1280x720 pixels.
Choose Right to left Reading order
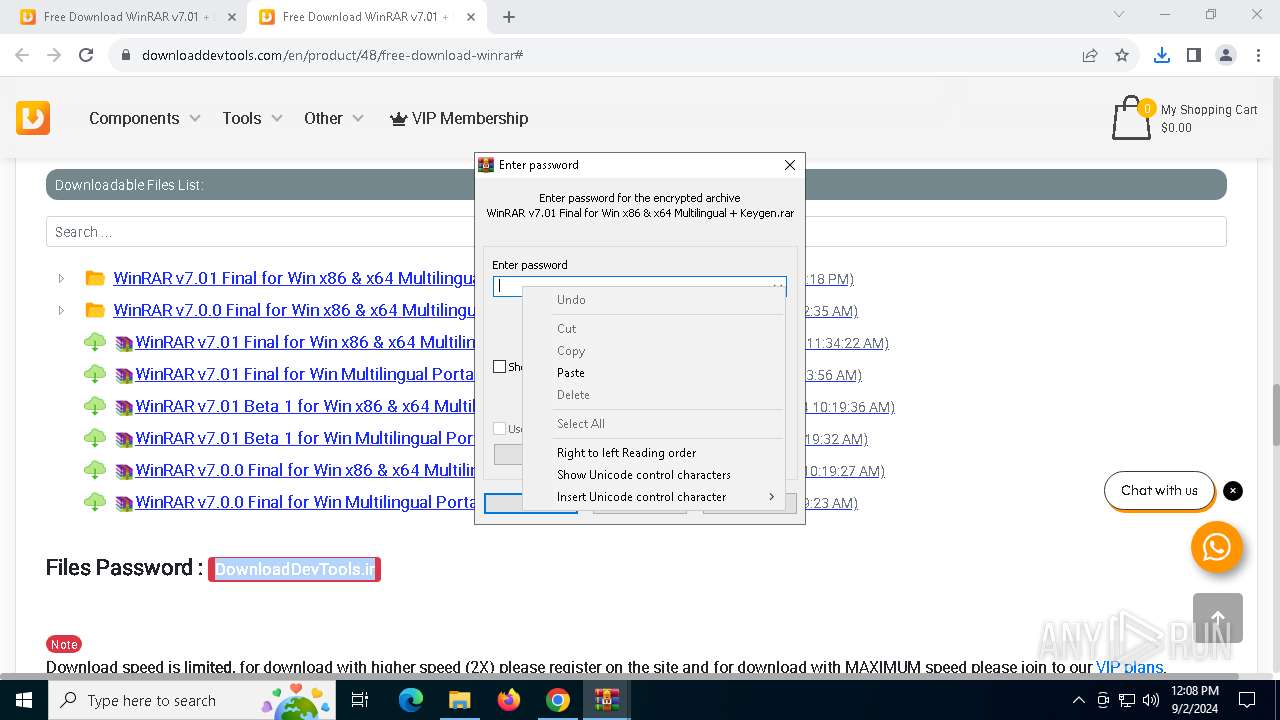point(653,453)
